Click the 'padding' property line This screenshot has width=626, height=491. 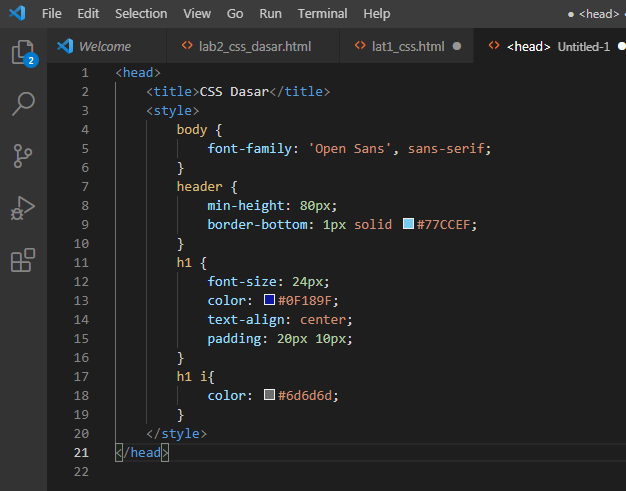click(x=280, y=339)
